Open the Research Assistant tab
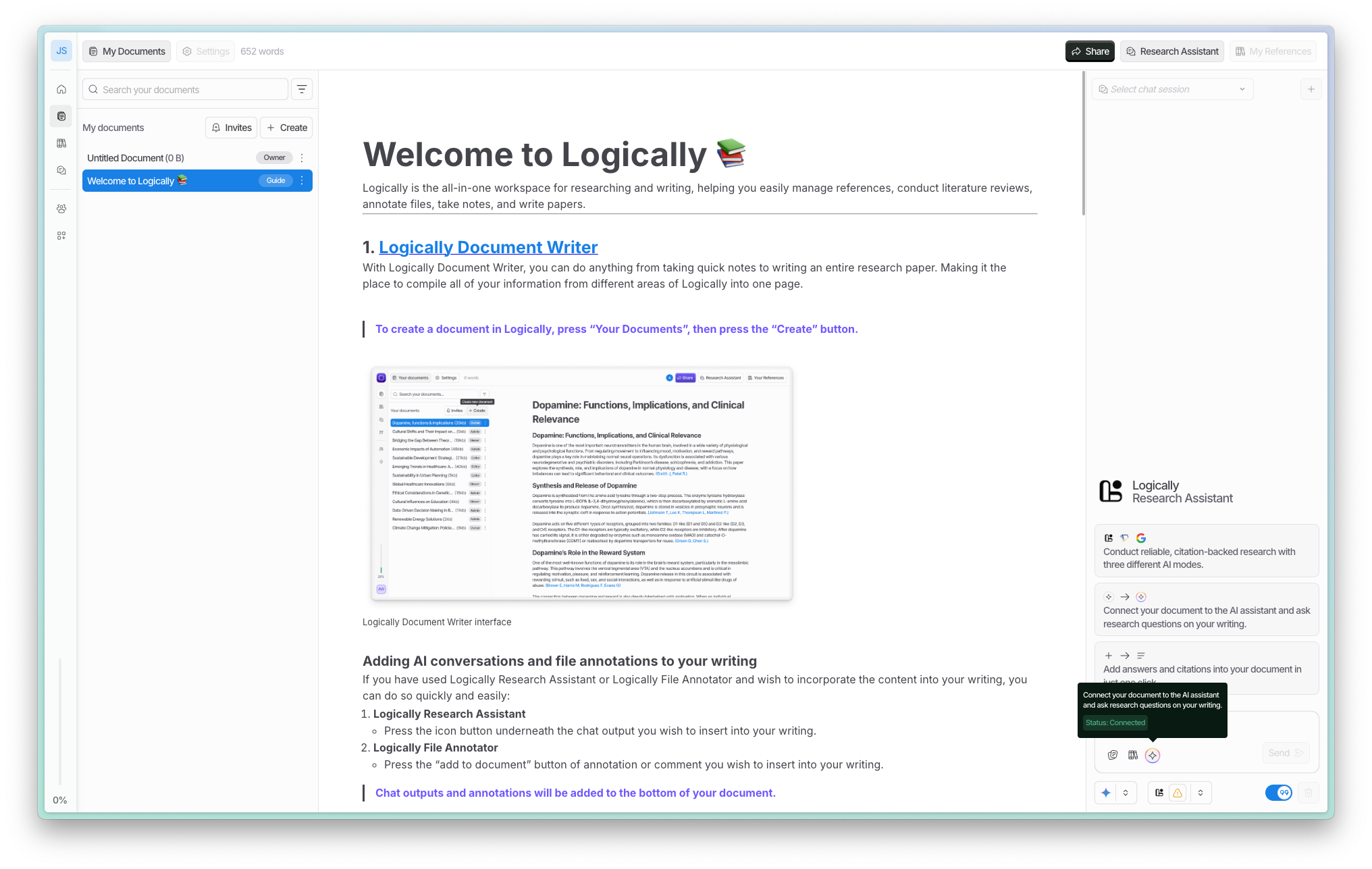This screenshot has height=869, width=1372. tap(1172, 51)
